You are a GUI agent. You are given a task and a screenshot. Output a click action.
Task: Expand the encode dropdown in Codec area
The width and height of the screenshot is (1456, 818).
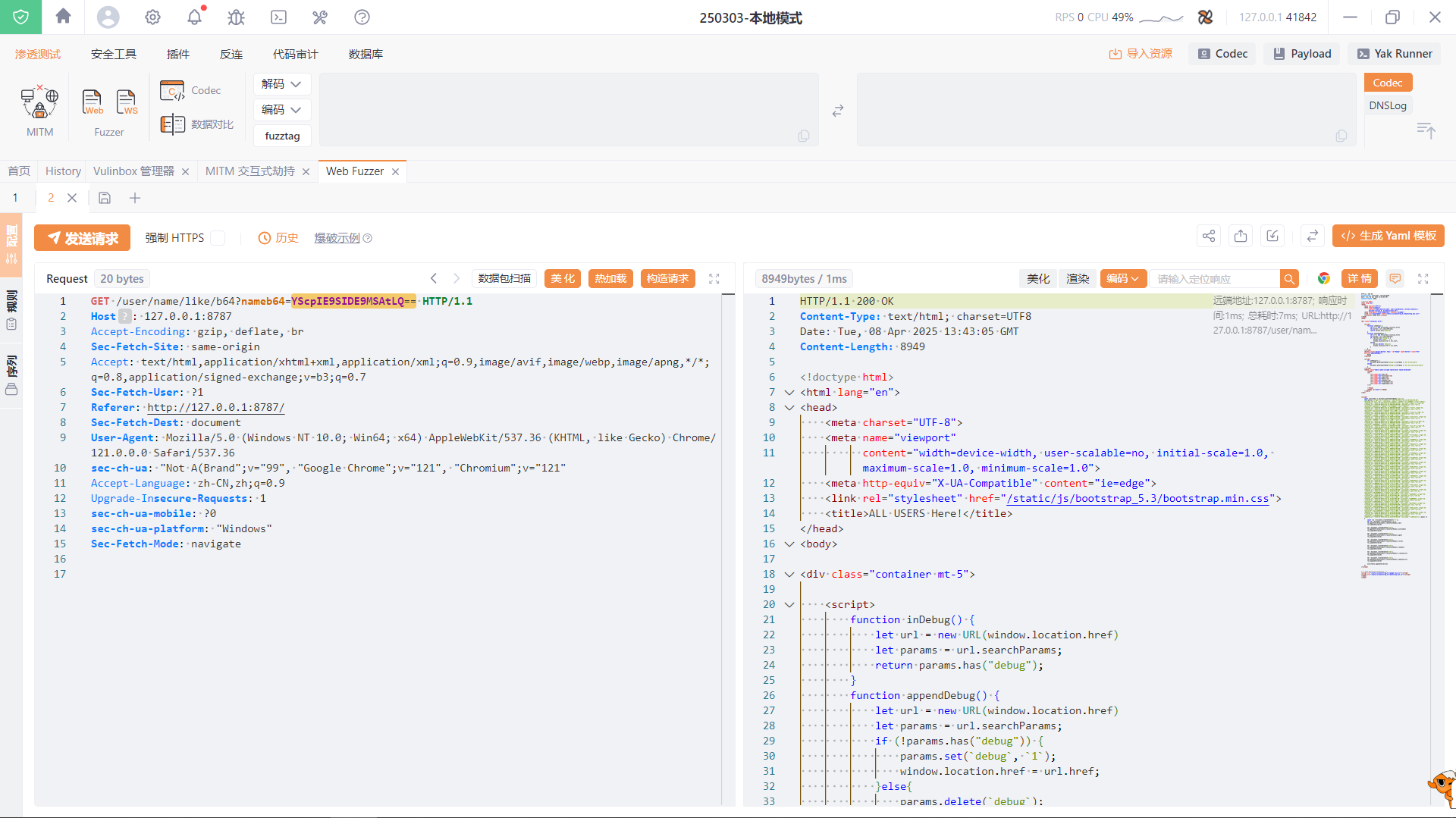(x=281, y=110)
